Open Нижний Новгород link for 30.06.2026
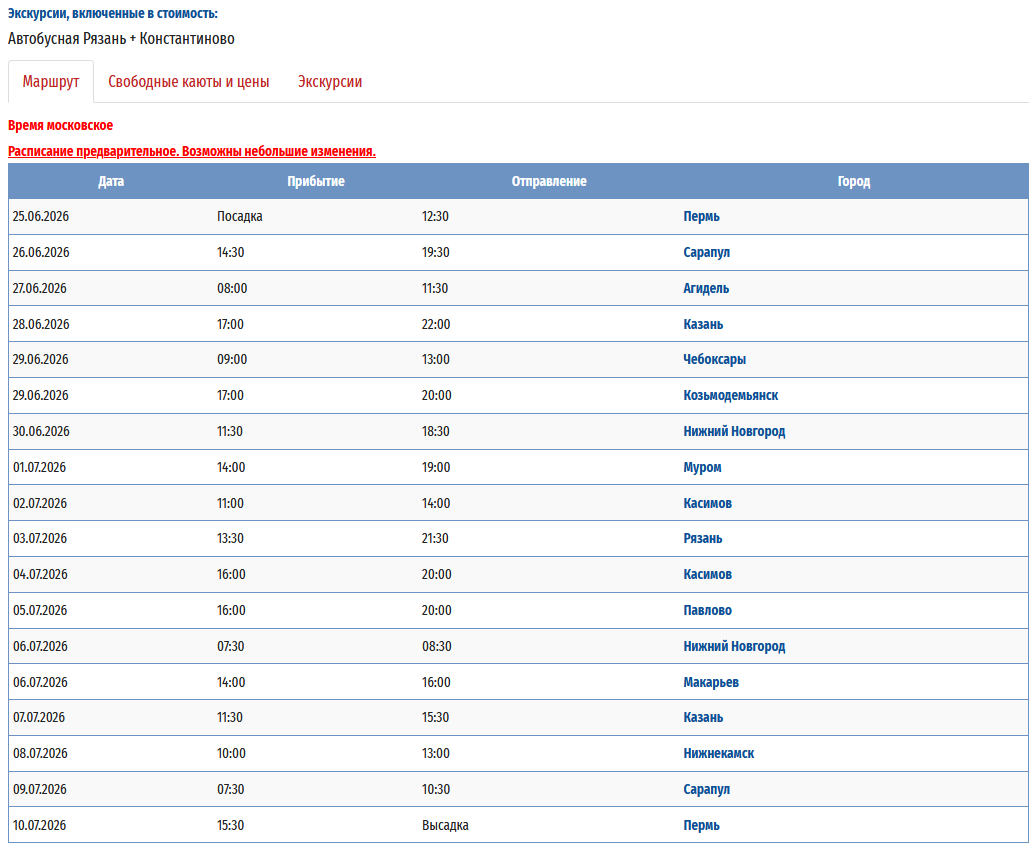The width and height of the screenshot is (1031, 851). [x=734, y=432]
